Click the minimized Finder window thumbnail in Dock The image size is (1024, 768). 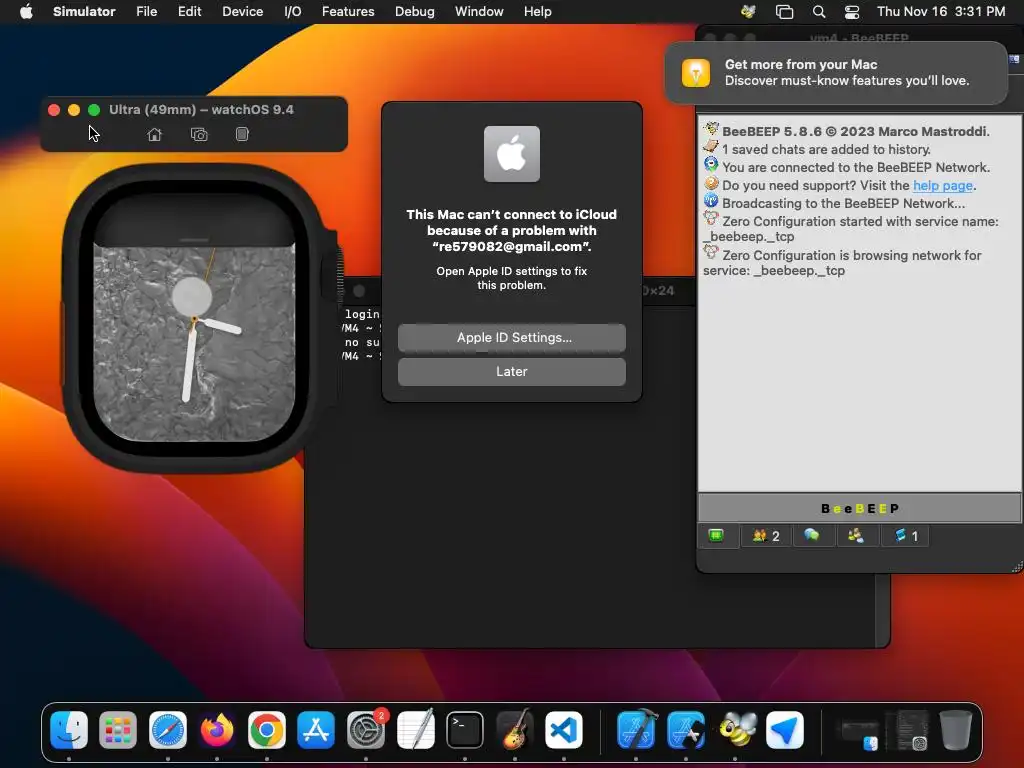pos(859,731)
